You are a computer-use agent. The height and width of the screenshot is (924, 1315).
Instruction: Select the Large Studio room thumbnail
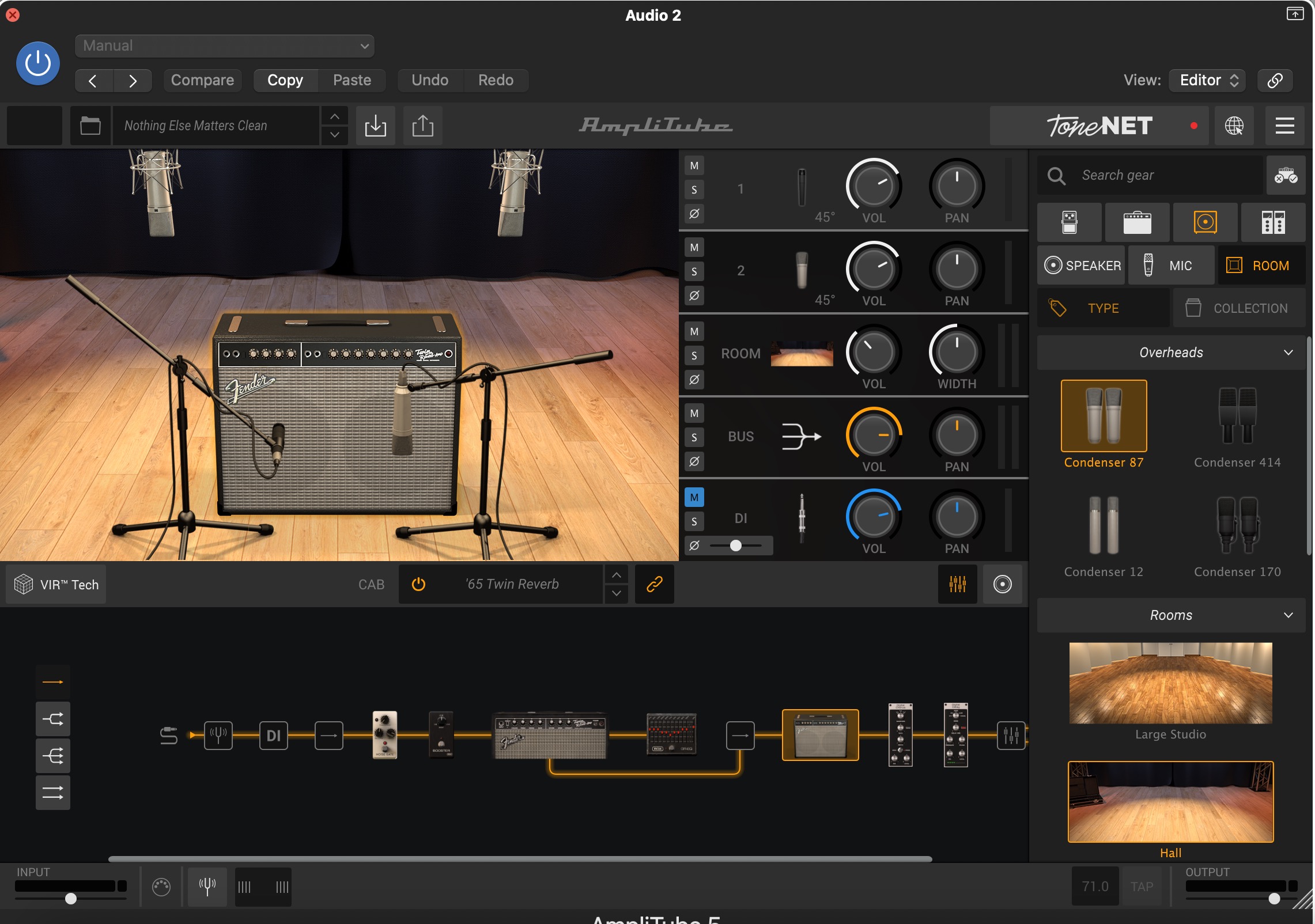tap(1170, 683)
